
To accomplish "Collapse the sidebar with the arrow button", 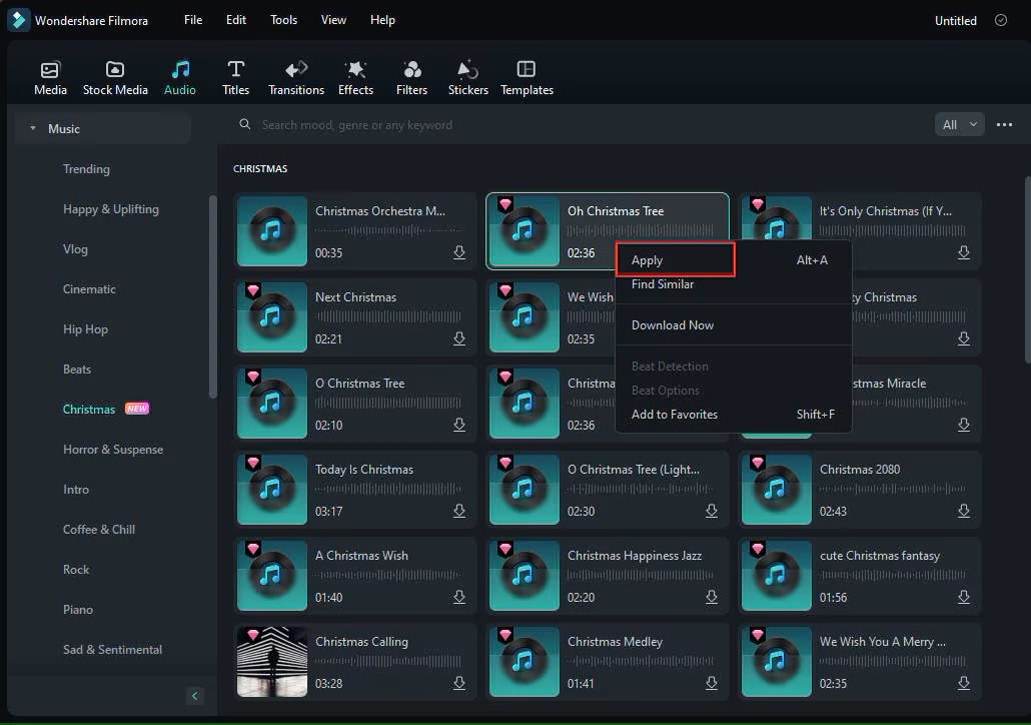I will tap(195, 695).
